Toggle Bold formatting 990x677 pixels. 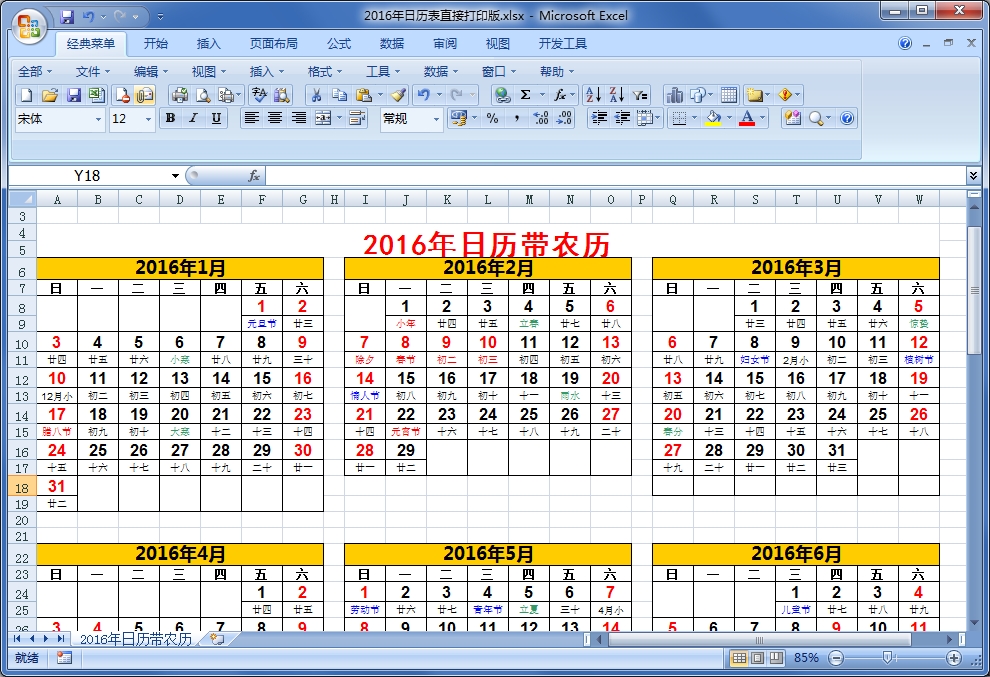tap(170, 118)
